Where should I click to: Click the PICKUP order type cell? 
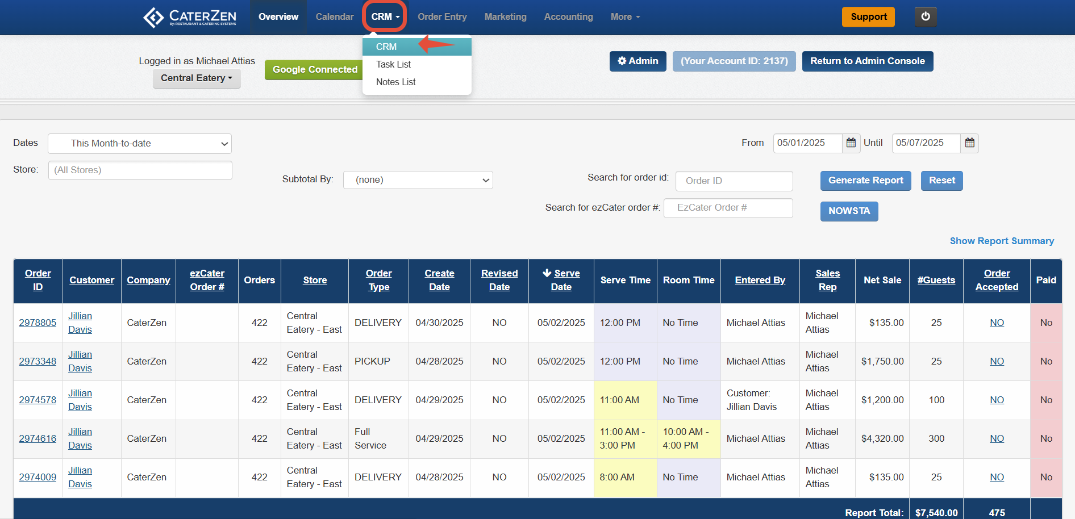[x=378, y=361]
